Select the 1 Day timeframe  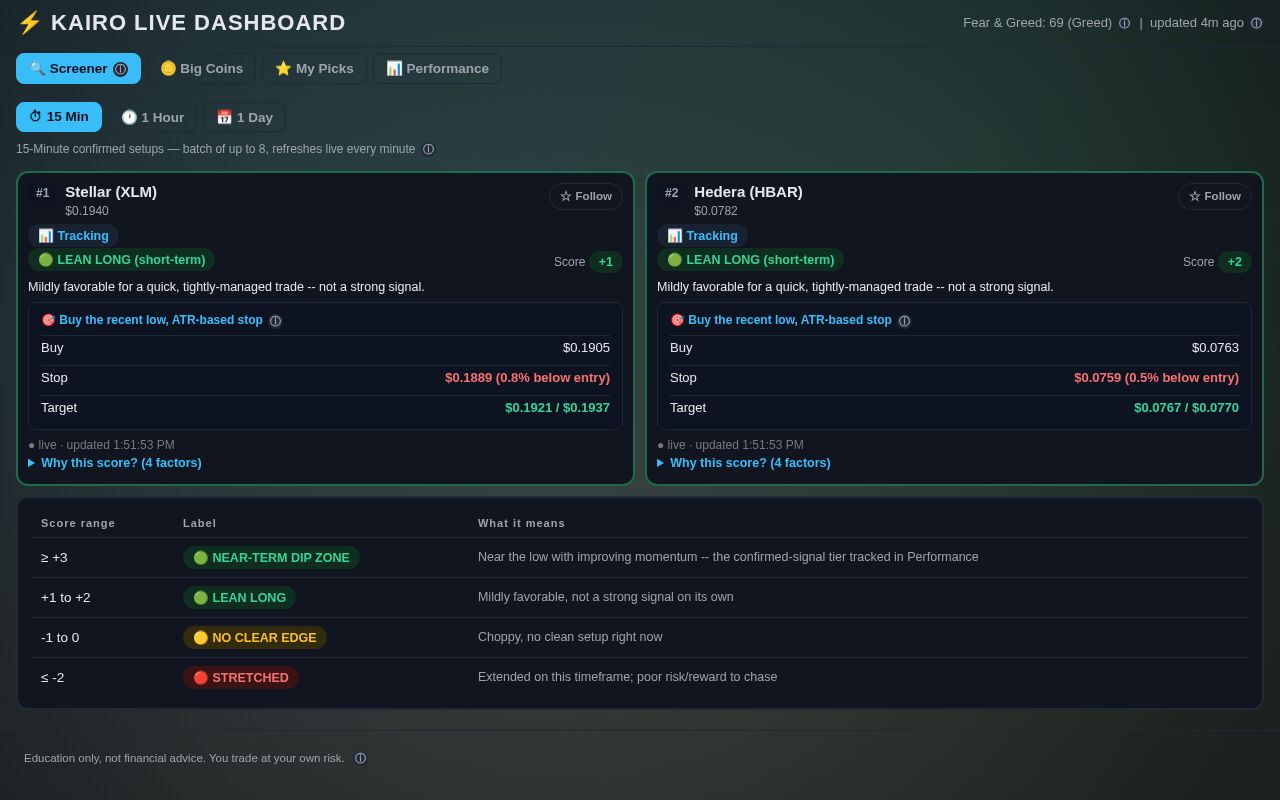[244, 117]
